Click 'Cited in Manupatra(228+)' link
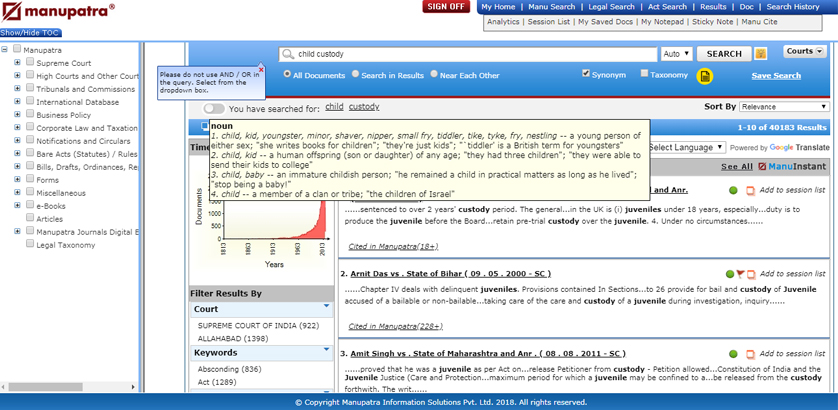Screen dimensions: 838x410 point(395,326)
